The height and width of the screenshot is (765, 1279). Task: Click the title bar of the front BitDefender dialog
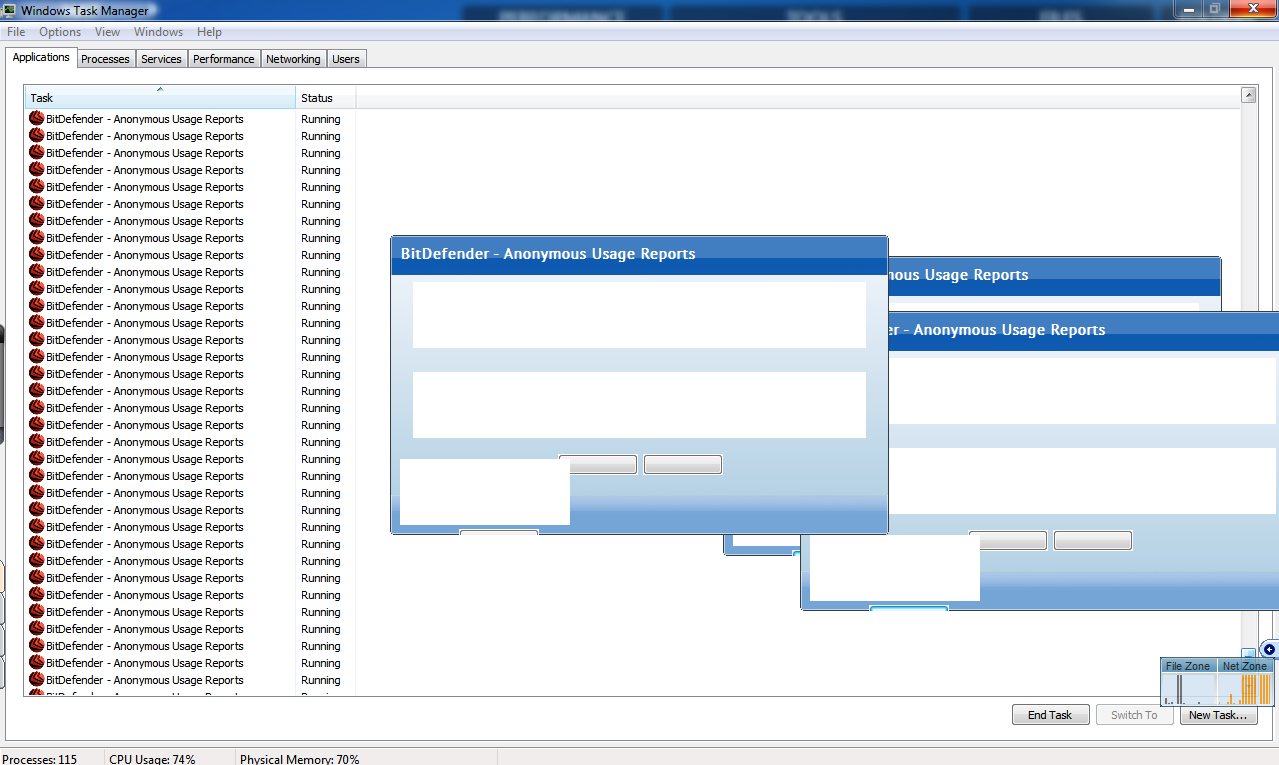[x=639, y=254]
